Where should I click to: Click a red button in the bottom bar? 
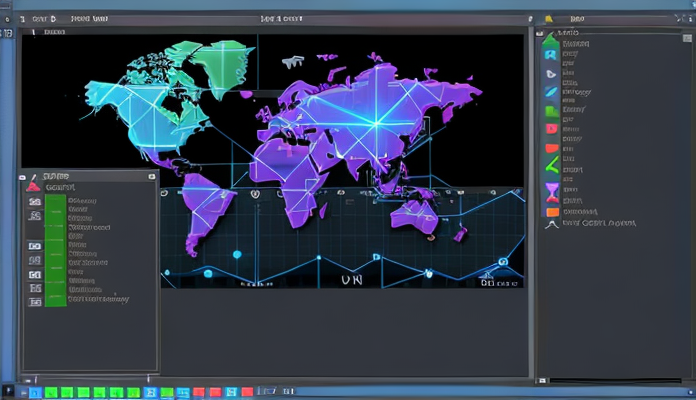[x=199, y=393]
